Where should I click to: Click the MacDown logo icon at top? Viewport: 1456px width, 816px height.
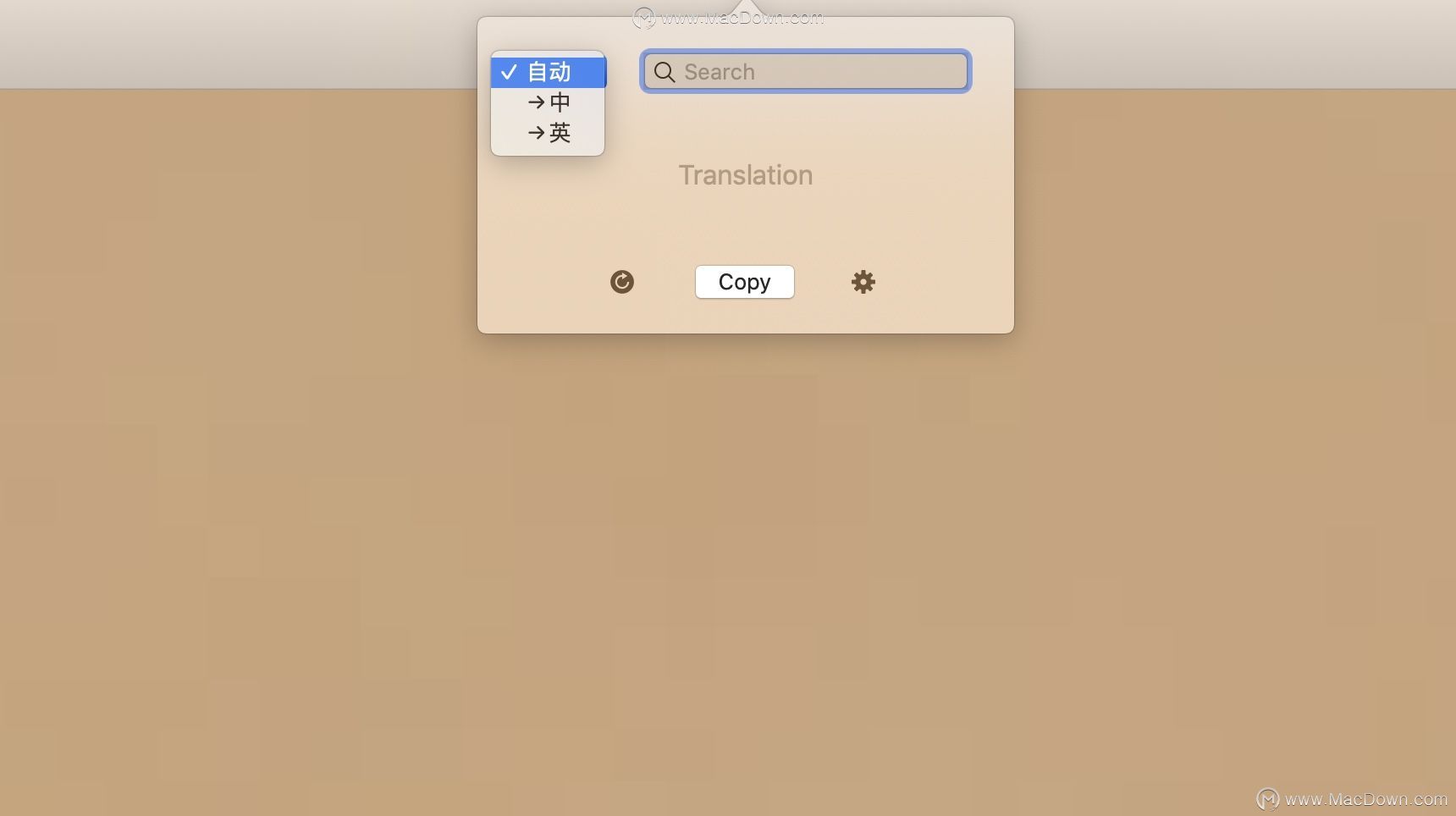(643, 18)
